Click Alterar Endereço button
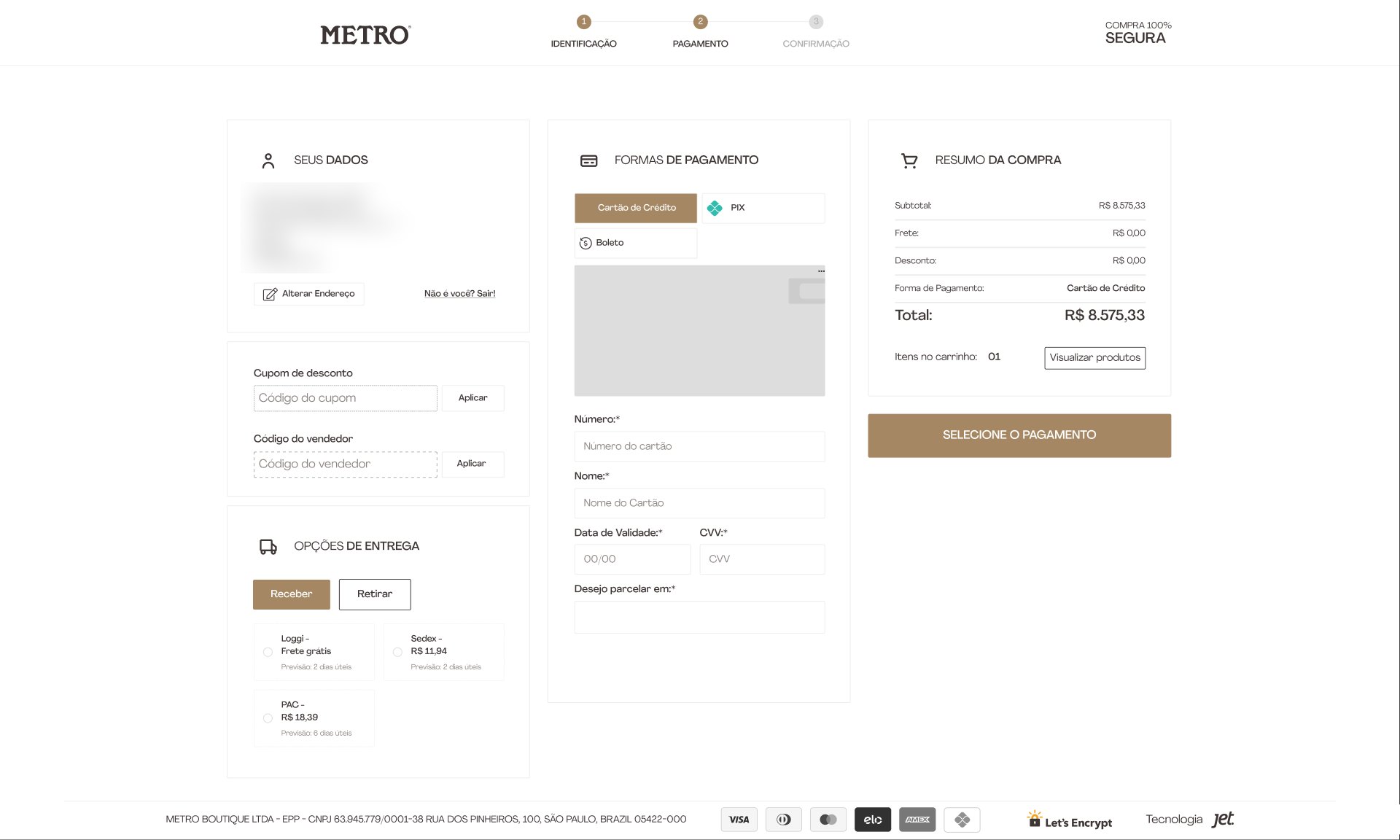 coord(308,294)
